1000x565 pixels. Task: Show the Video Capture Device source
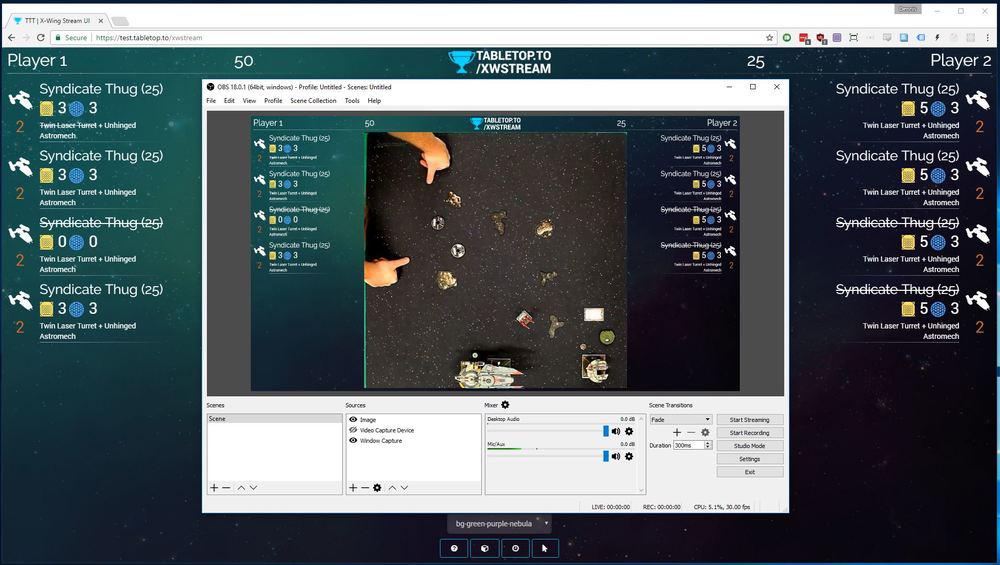tap(353, 430)
